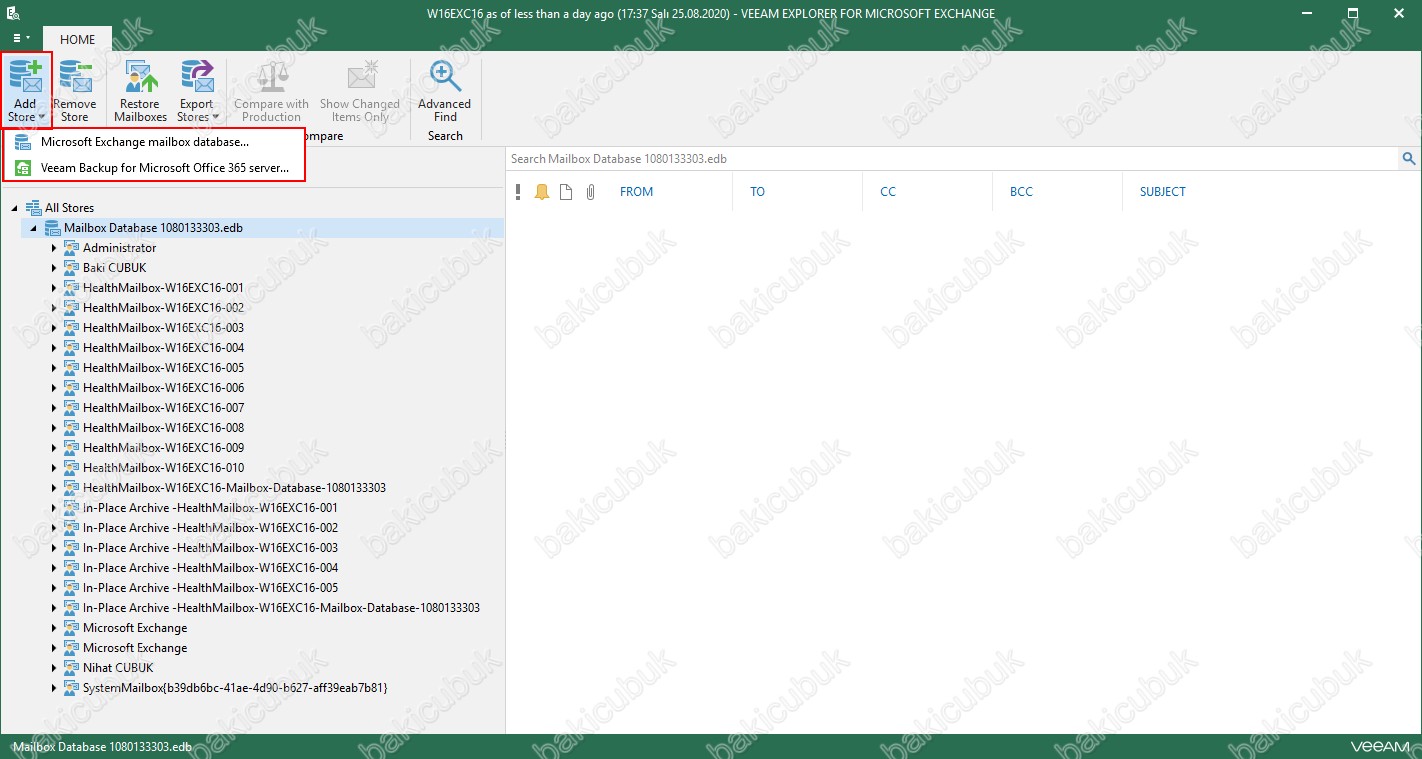Screen dimensions: 1422x759
Task: Click the importance exclamation column icon
Action: [x=518, y=192]
